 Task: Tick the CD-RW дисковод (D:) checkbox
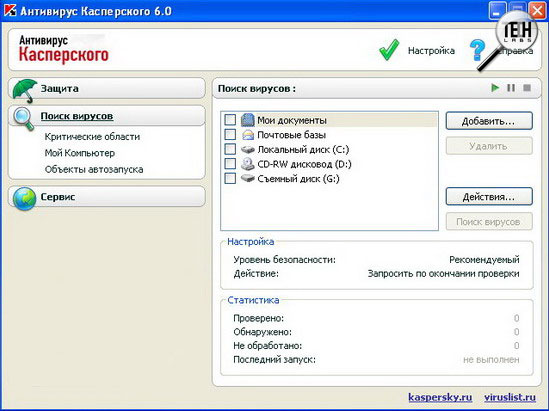[230, 163]
